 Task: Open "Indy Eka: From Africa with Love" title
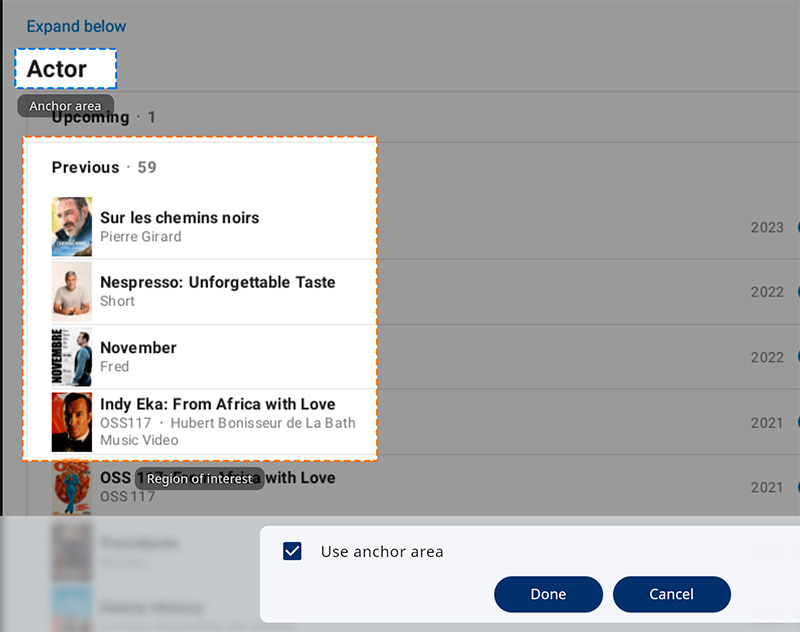tap(217, 404)
